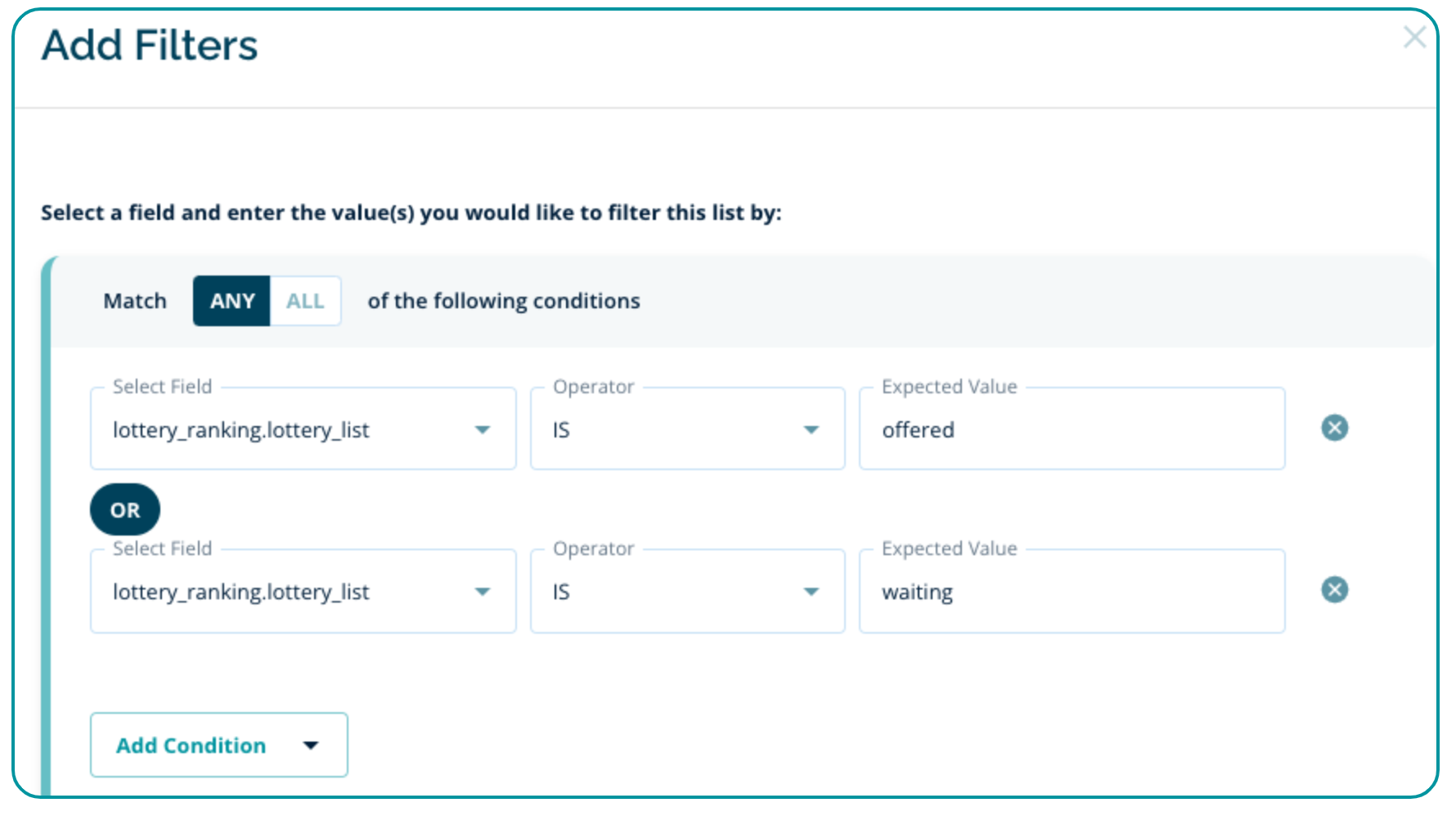Screen dimensions: 1456x816
Task: Click the Add Condition button
Action: point(191,745)
